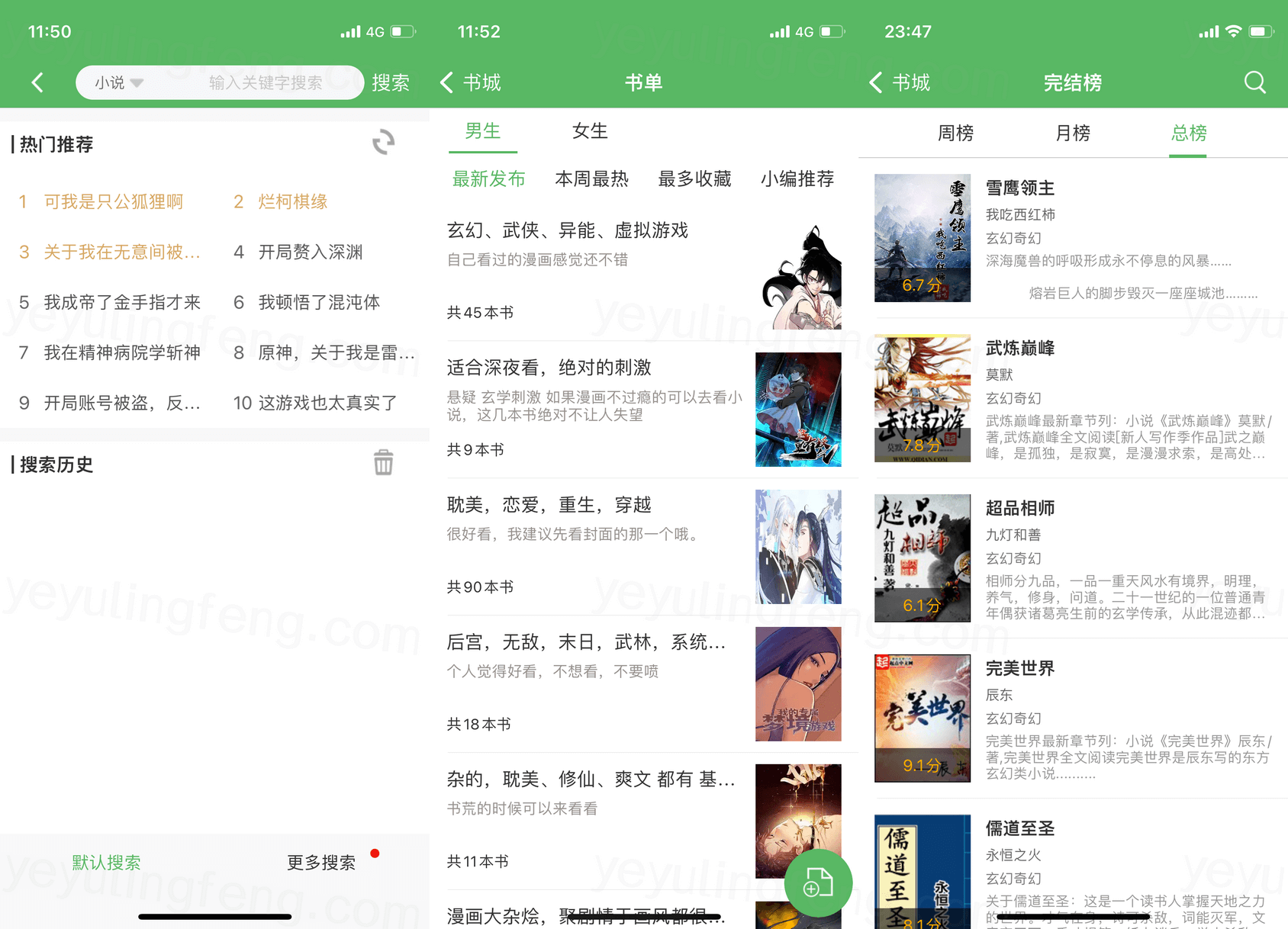Open 完美世界 book cover
1288x929 pixels.
pos(923,718)
